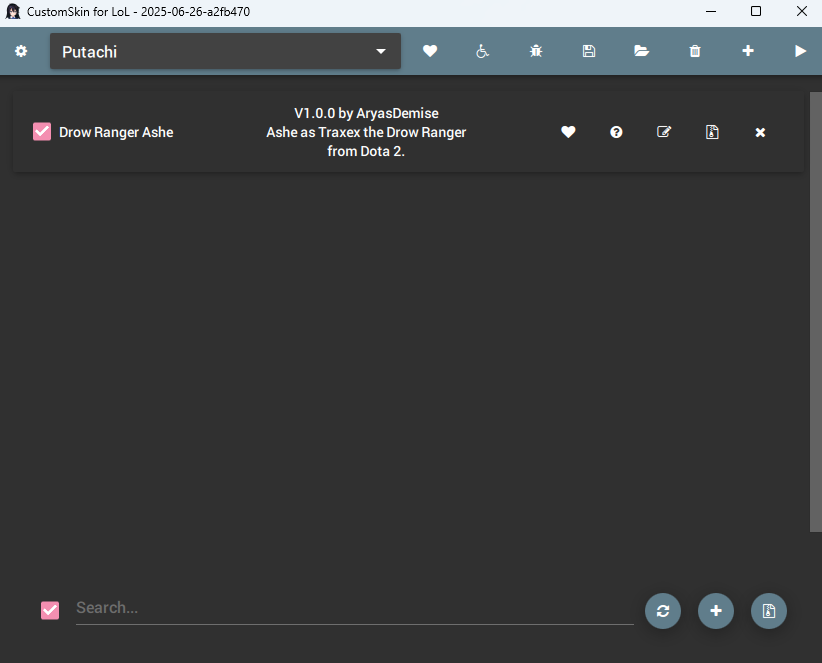Remove Drow Ranger Ashe with the X icon
This screenshot has height=663, width=822.
click(760, 133)
